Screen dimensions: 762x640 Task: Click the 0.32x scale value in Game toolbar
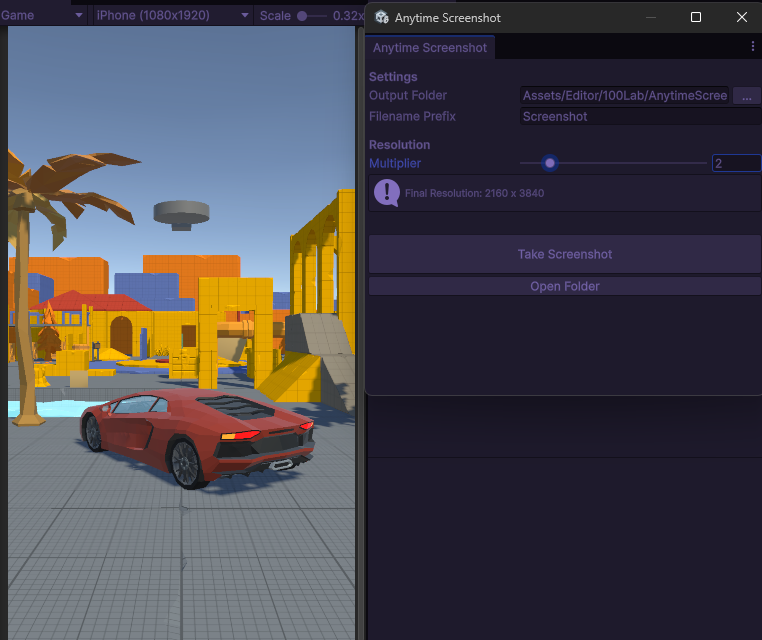pyautogui.click(x=348, y=16)
